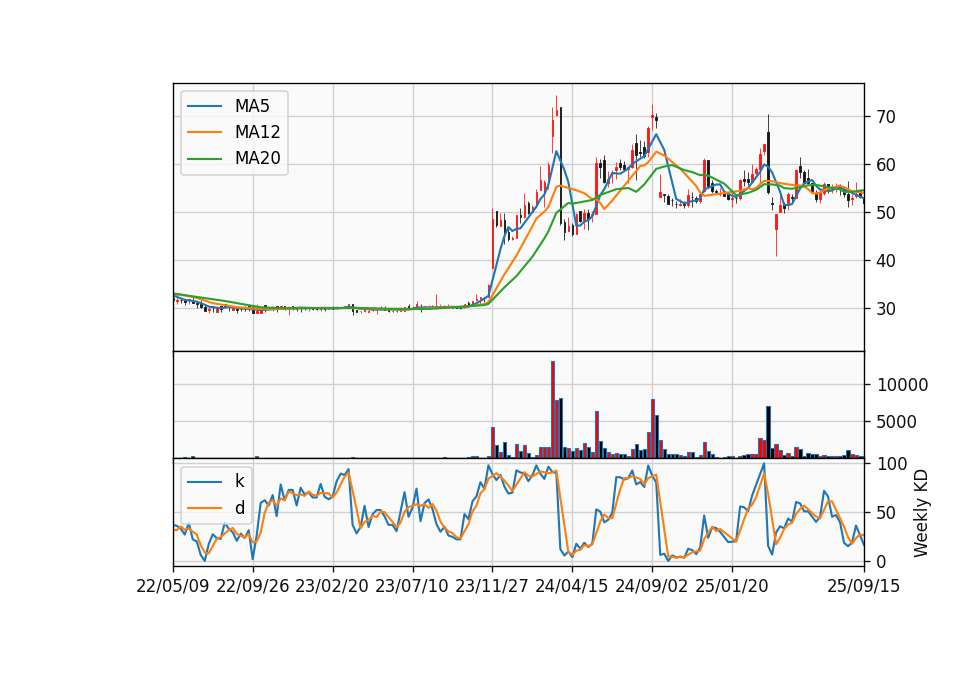Click the k legend entry in KD panel

(x=216, y=481)
